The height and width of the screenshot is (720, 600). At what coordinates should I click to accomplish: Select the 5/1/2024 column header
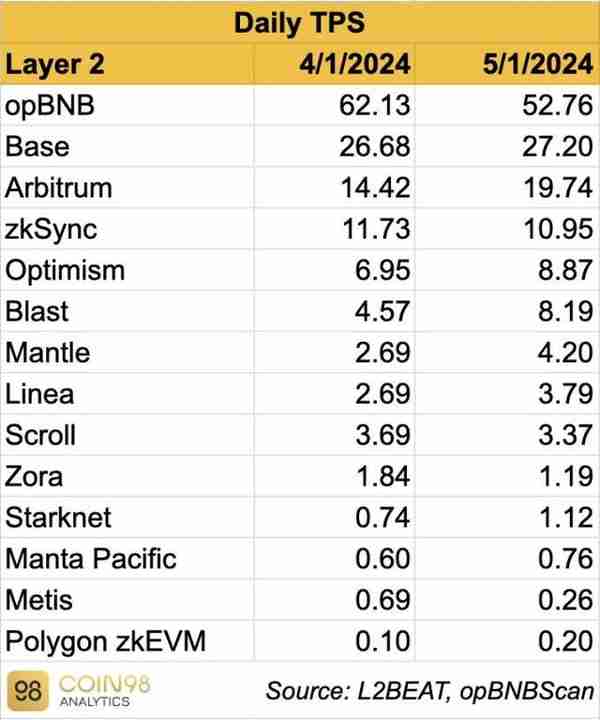click(x=538, y=64)
